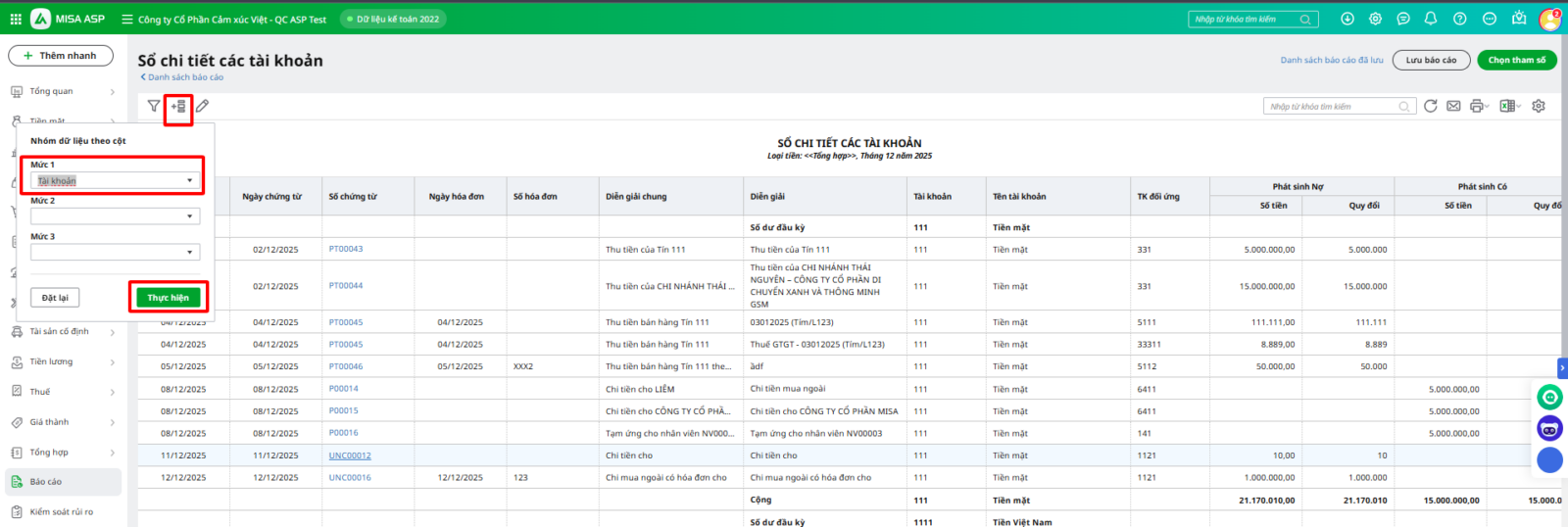Screen dimensions: 1568x527
Task: Expand the print options dropdown
Action: coord(1487,107)
